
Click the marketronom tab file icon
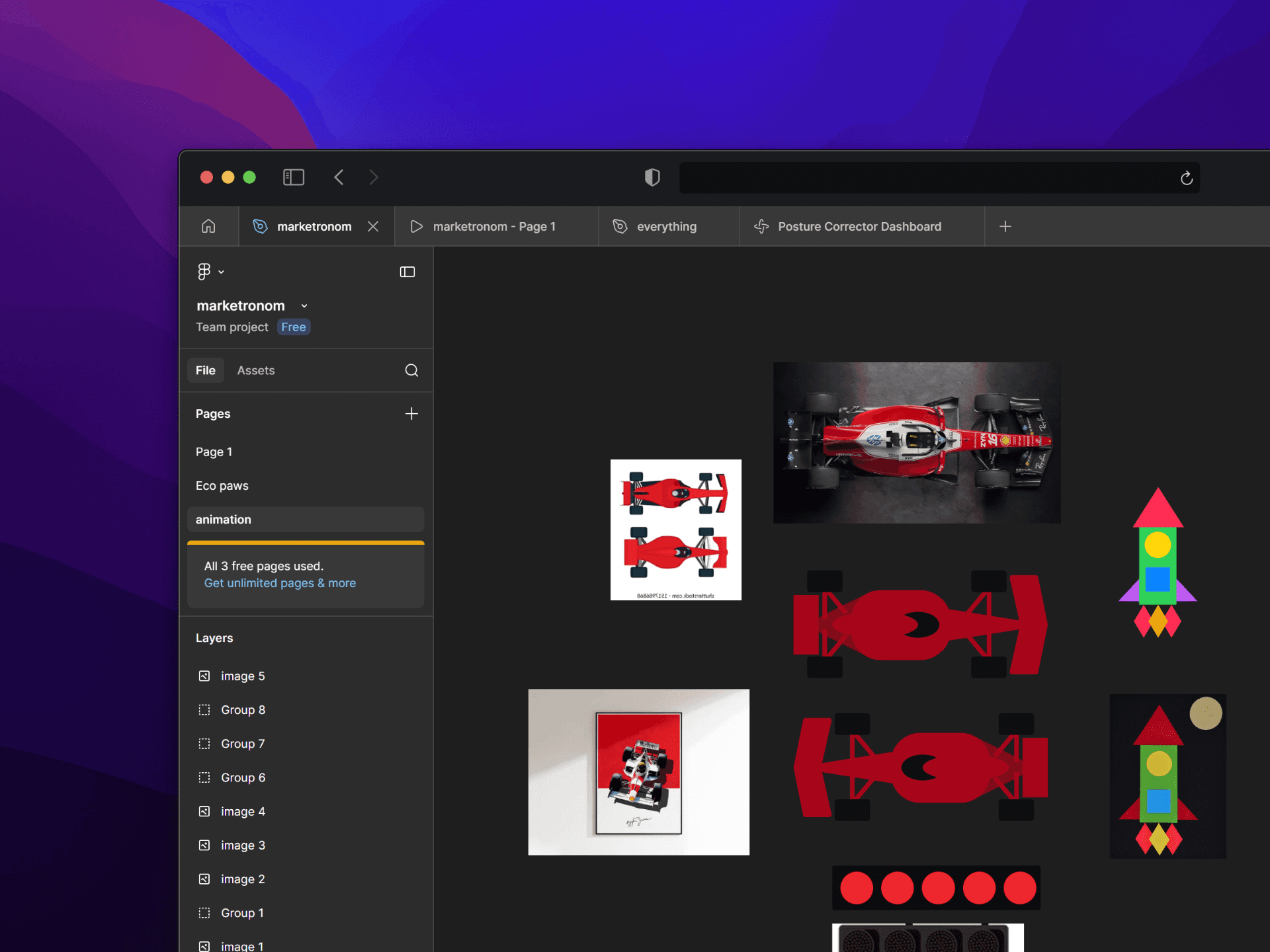tap(260, 226)
